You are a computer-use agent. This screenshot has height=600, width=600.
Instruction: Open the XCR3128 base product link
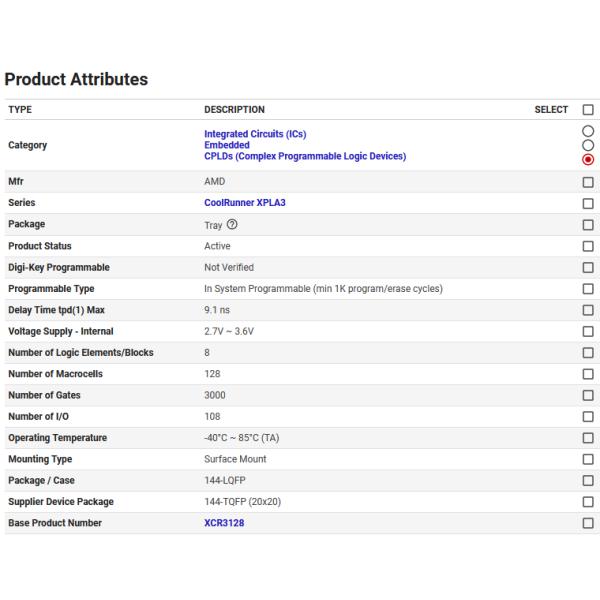pos(224,523)
